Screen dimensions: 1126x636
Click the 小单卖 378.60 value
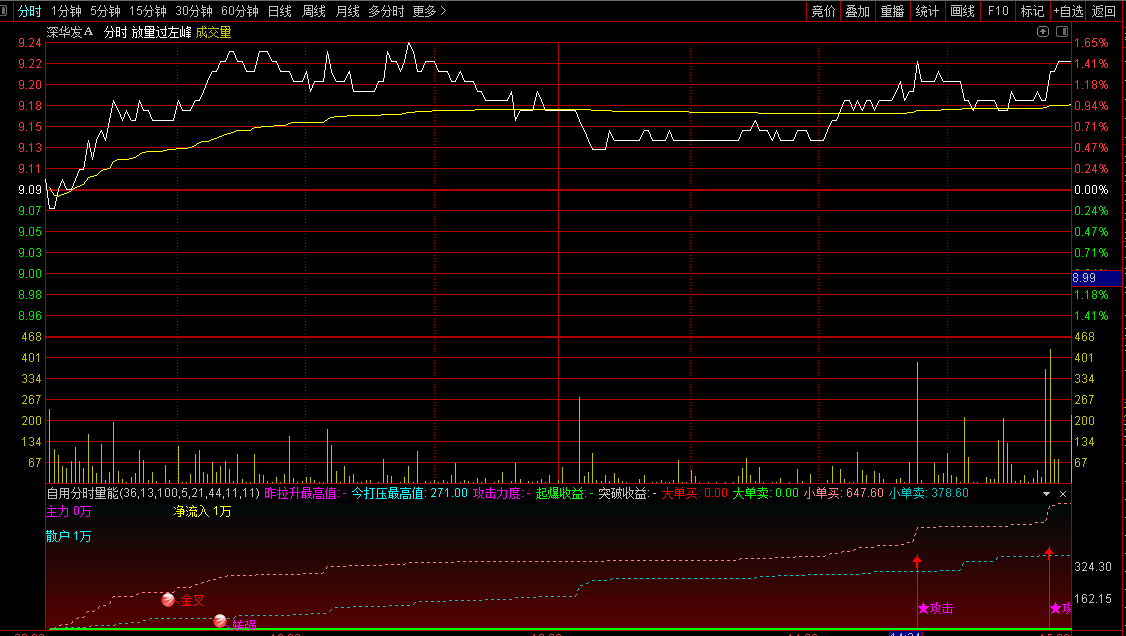(x=929, y=494)
